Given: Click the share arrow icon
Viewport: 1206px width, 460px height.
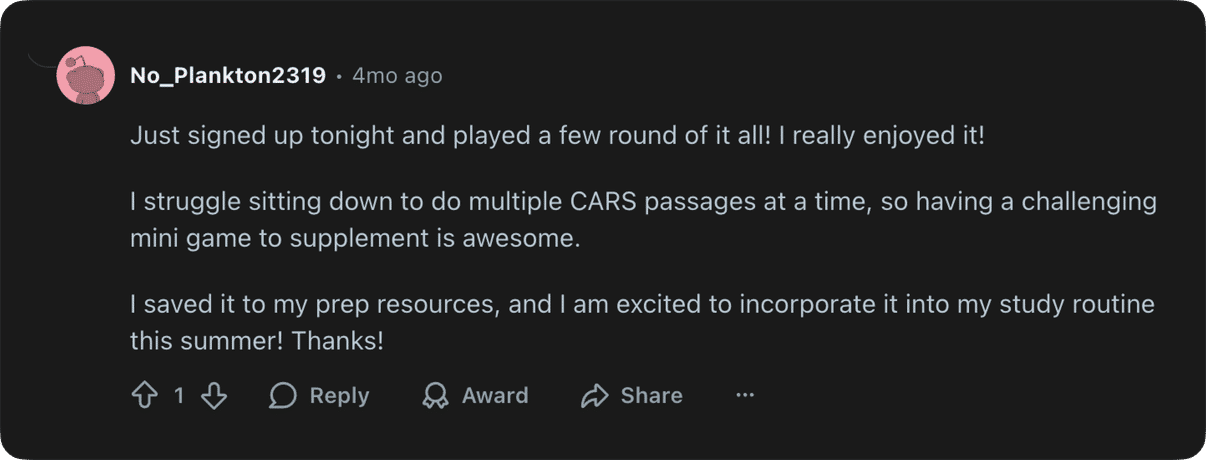Looking at the screenshot, I should tap(595, 396).
